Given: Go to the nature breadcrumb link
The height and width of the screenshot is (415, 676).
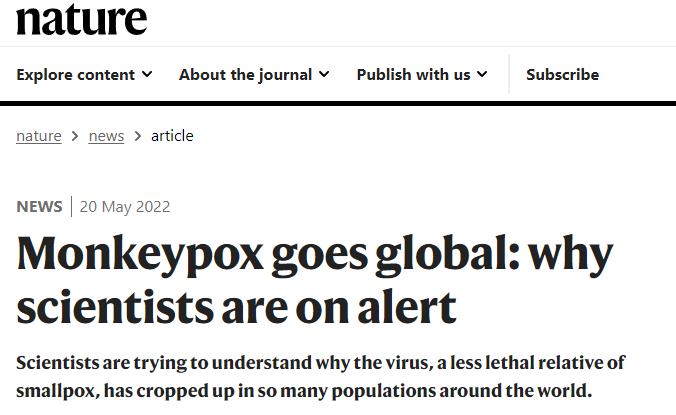Looking at the screenshot, I should click(39, 136).
